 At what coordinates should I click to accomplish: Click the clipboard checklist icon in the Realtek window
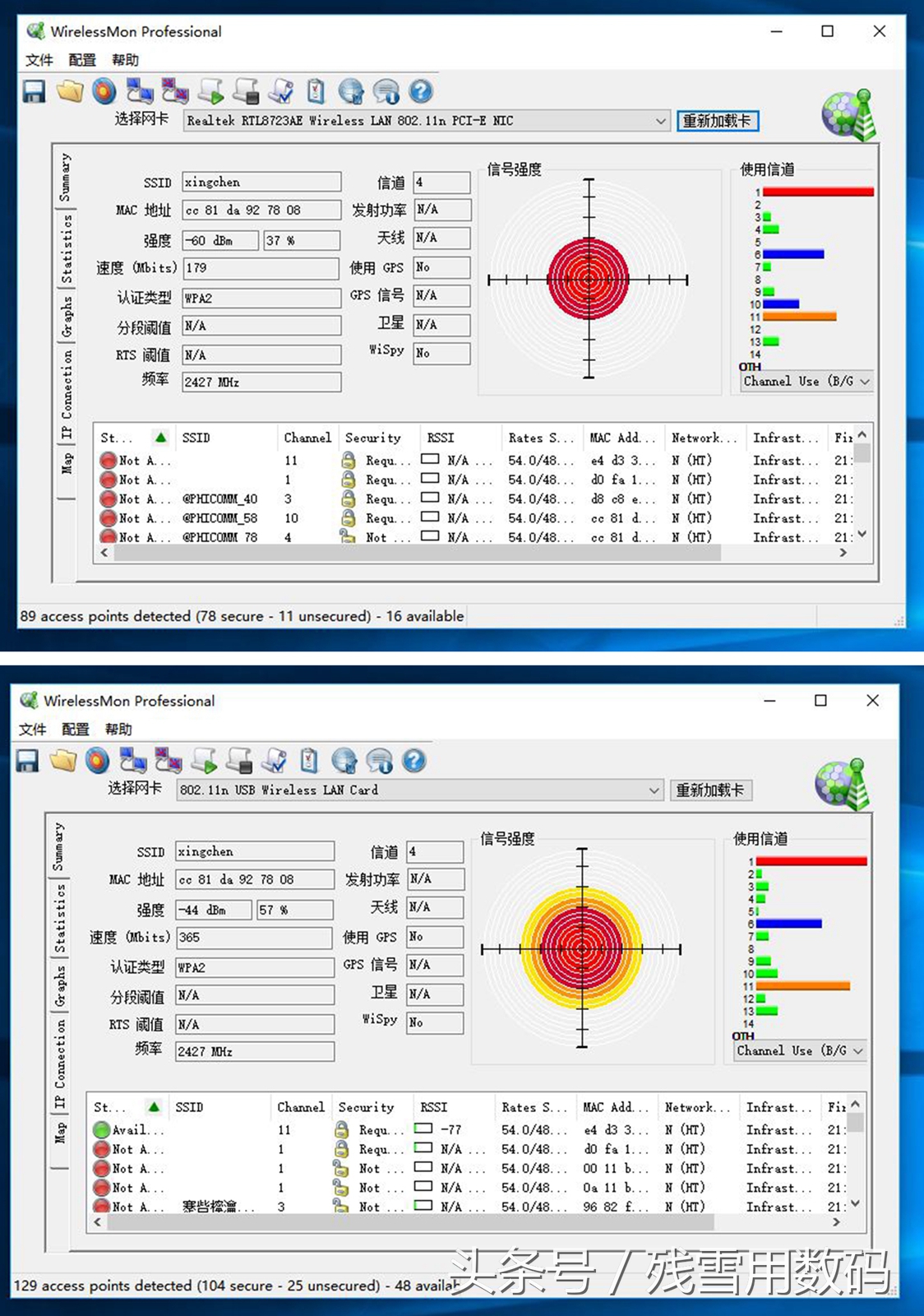[316, 91]
